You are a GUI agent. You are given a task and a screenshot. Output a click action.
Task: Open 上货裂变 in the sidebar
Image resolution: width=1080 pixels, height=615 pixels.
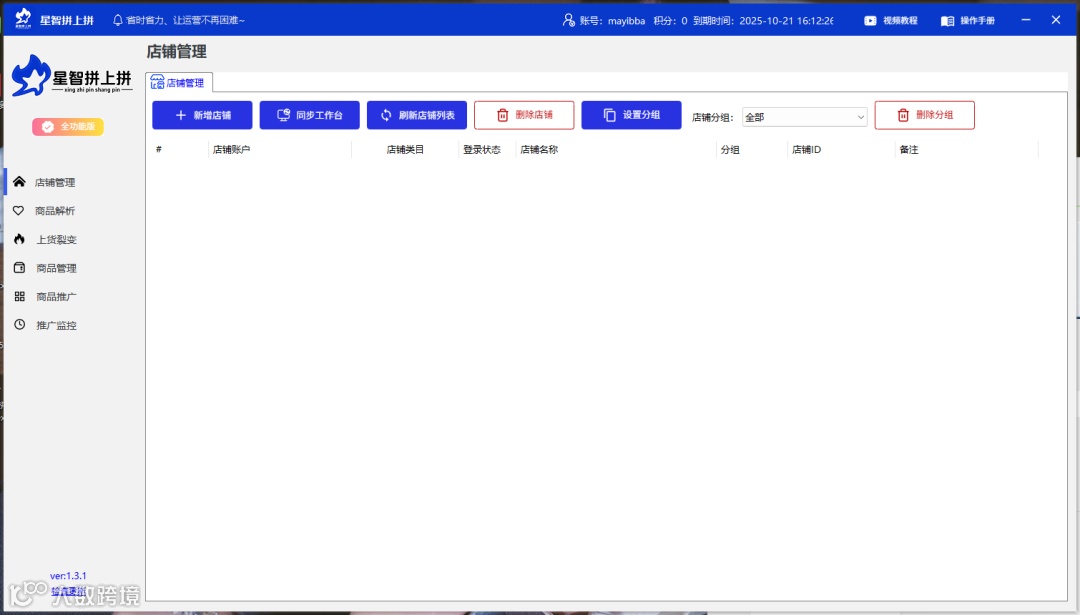[x=56, y=240]
